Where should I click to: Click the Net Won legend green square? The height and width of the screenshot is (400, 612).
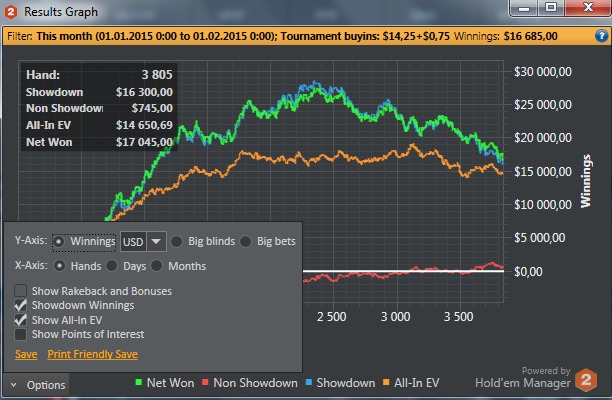click(x=138, y=382)
